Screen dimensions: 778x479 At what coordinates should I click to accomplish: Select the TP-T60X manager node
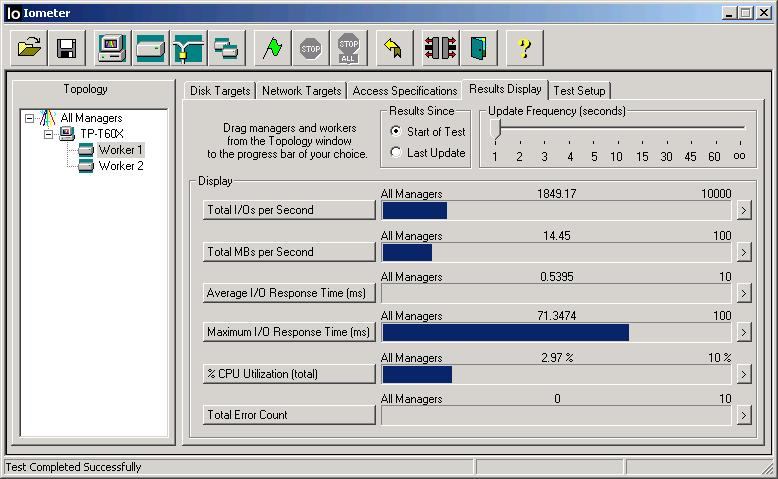(x=102, y=134)
